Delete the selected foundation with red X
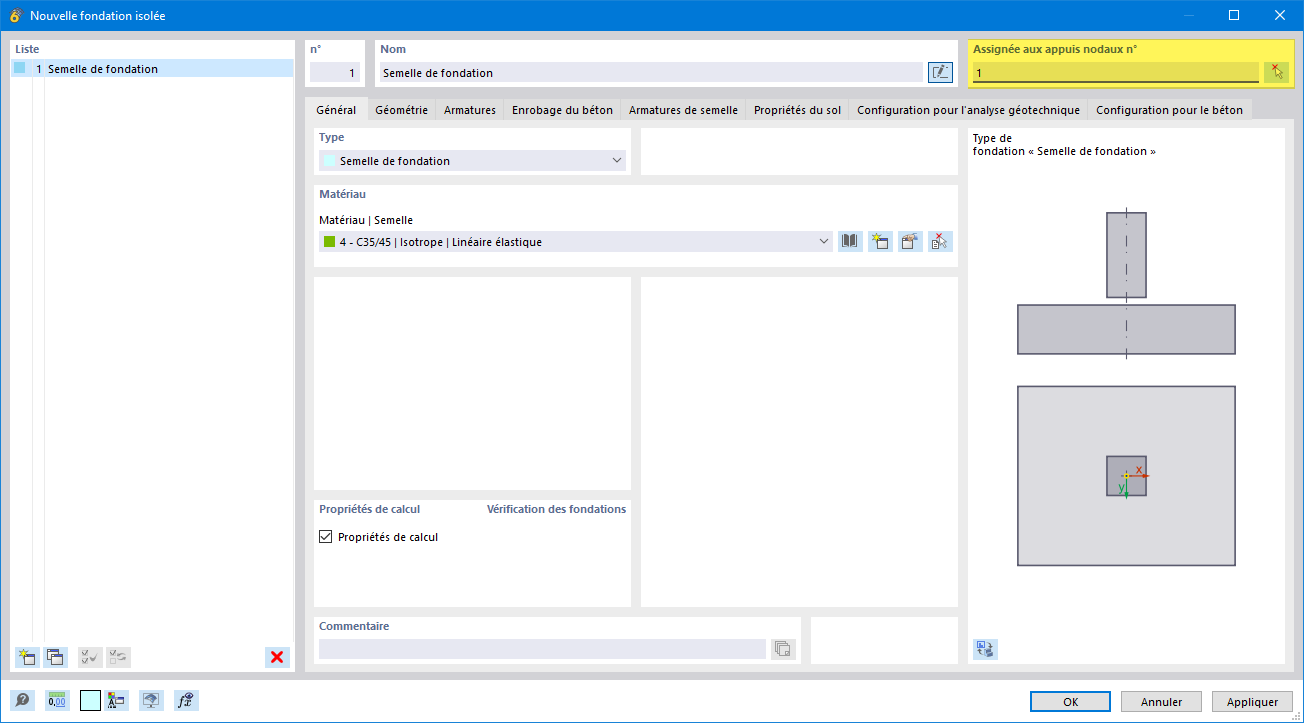1304x723 pixels. pyautogui.click(x=277, y=657)
